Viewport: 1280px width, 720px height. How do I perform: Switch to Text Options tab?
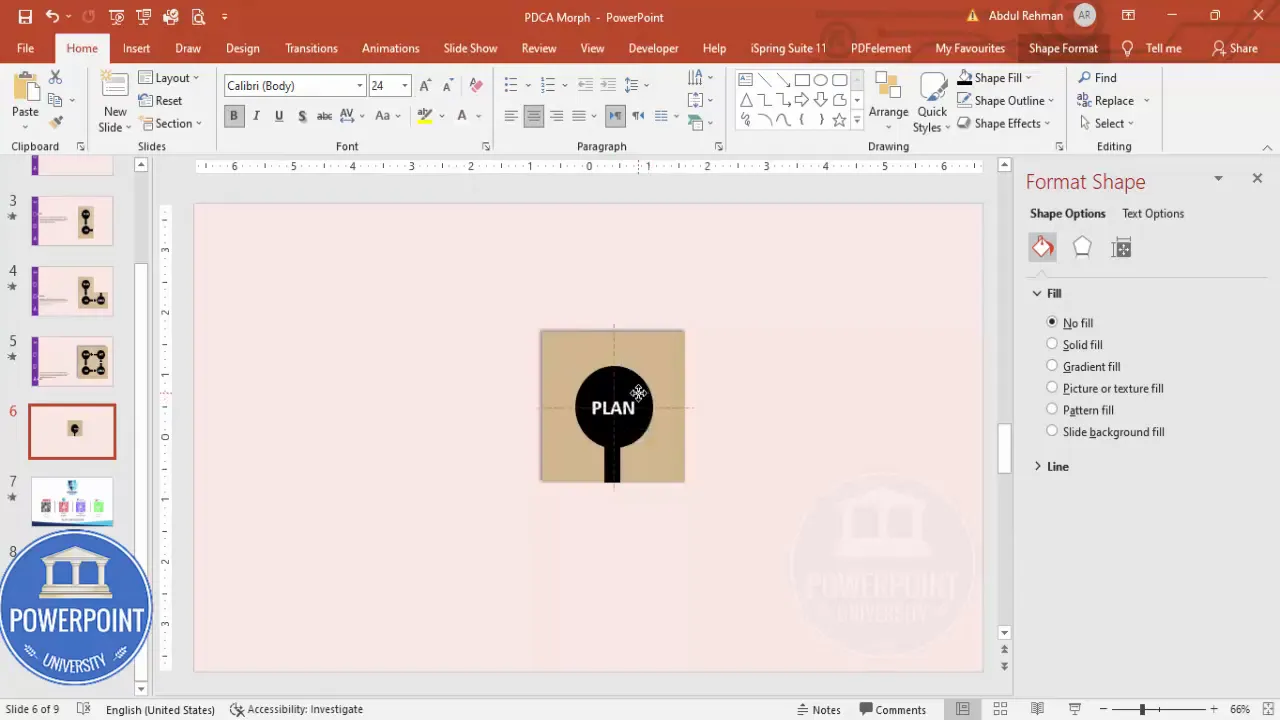click(x=1153, y=213)
